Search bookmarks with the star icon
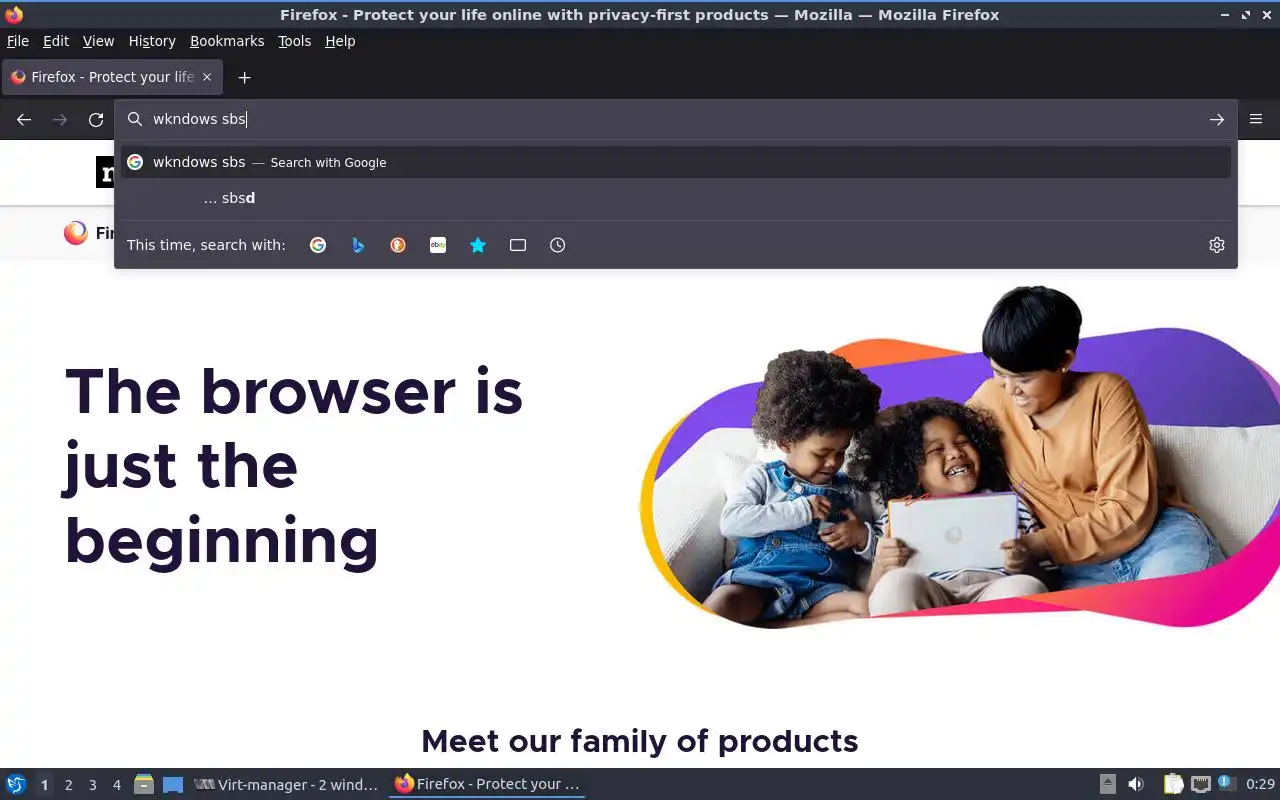Screen dimensions: 1280x800 (478, 245)
